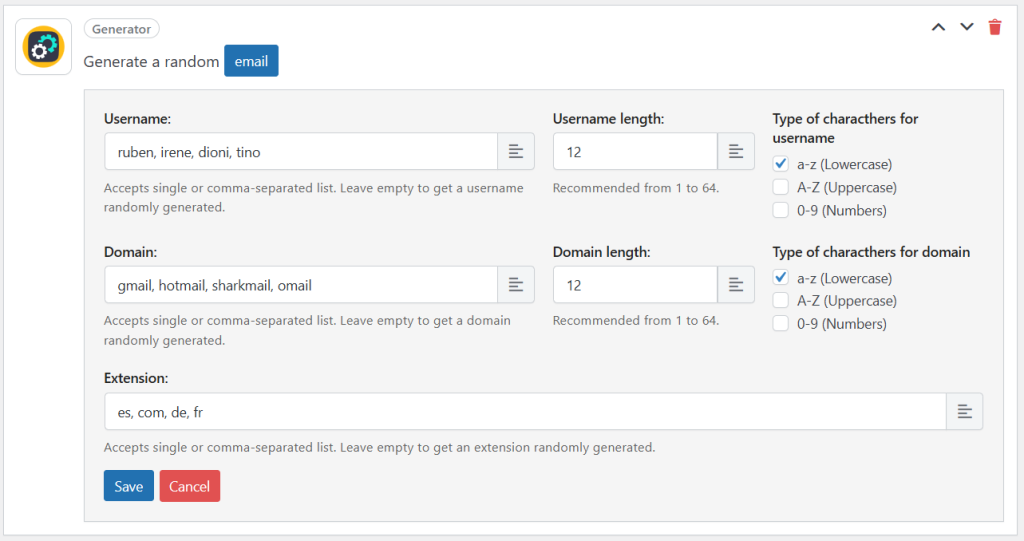Click the lines icon beside Extension field
Image resolution: width=1024 pixels, height=541 pixels.
click(x=964, y=411)
